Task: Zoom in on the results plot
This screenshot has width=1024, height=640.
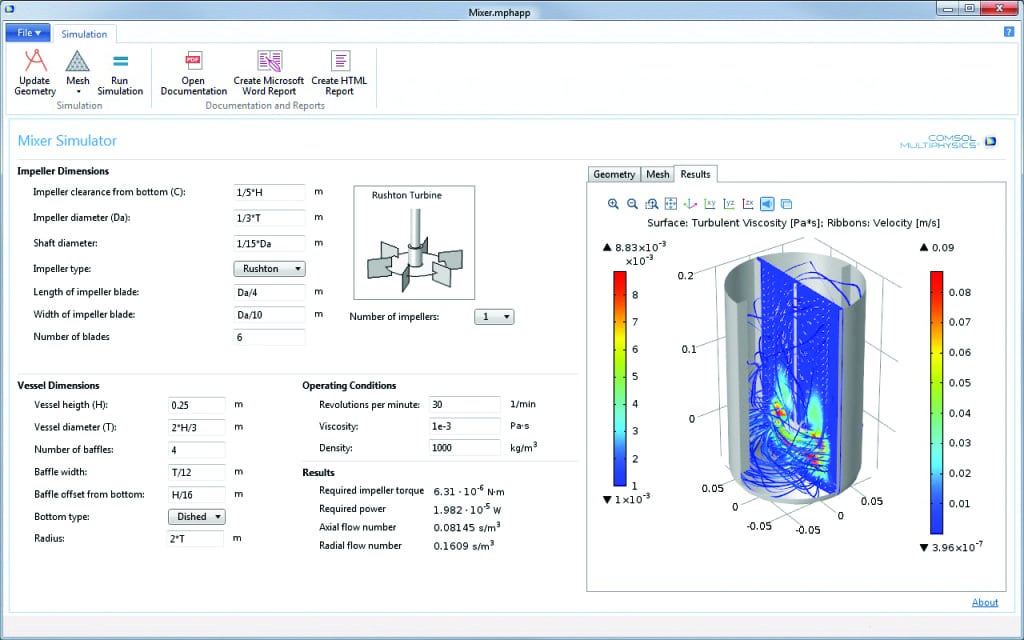Action: click(613, 204)
